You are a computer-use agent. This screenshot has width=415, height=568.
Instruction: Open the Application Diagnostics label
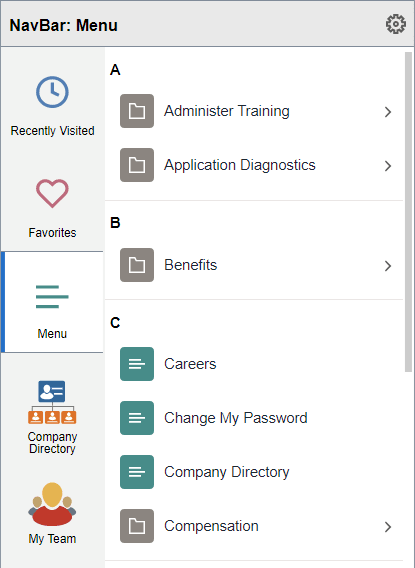point(240,165)
